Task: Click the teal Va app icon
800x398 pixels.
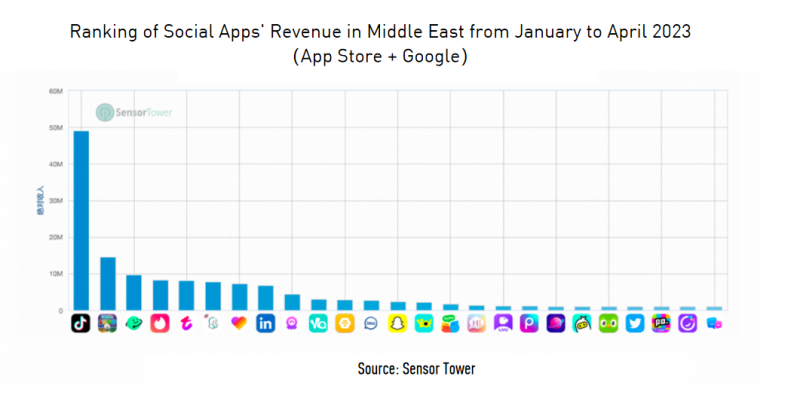Action: click(318, 323)
